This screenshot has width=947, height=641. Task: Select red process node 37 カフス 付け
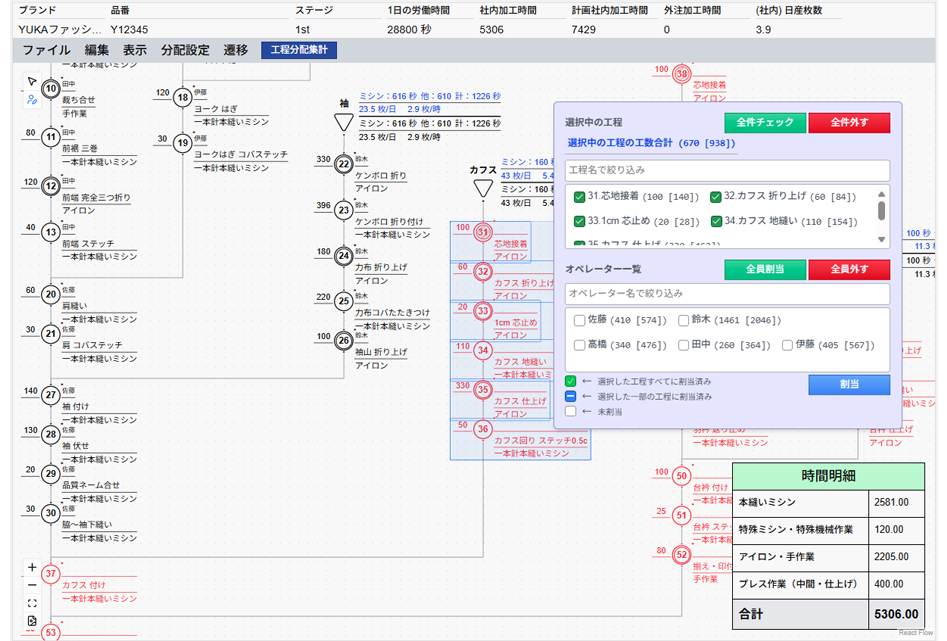coord(51,573)
